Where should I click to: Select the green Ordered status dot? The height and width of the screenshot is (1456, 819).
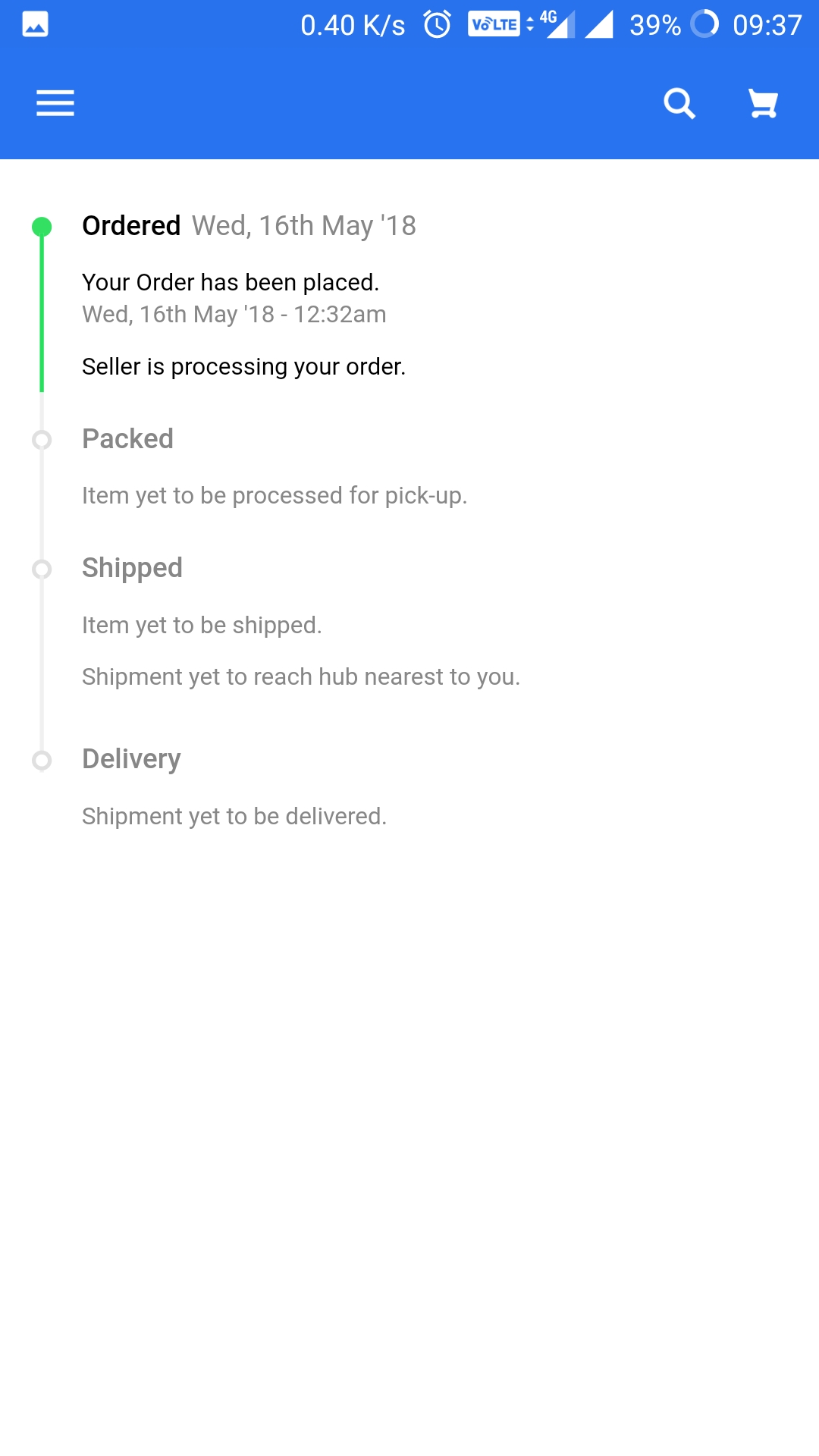pyautogui.click(x=42, y=227)
